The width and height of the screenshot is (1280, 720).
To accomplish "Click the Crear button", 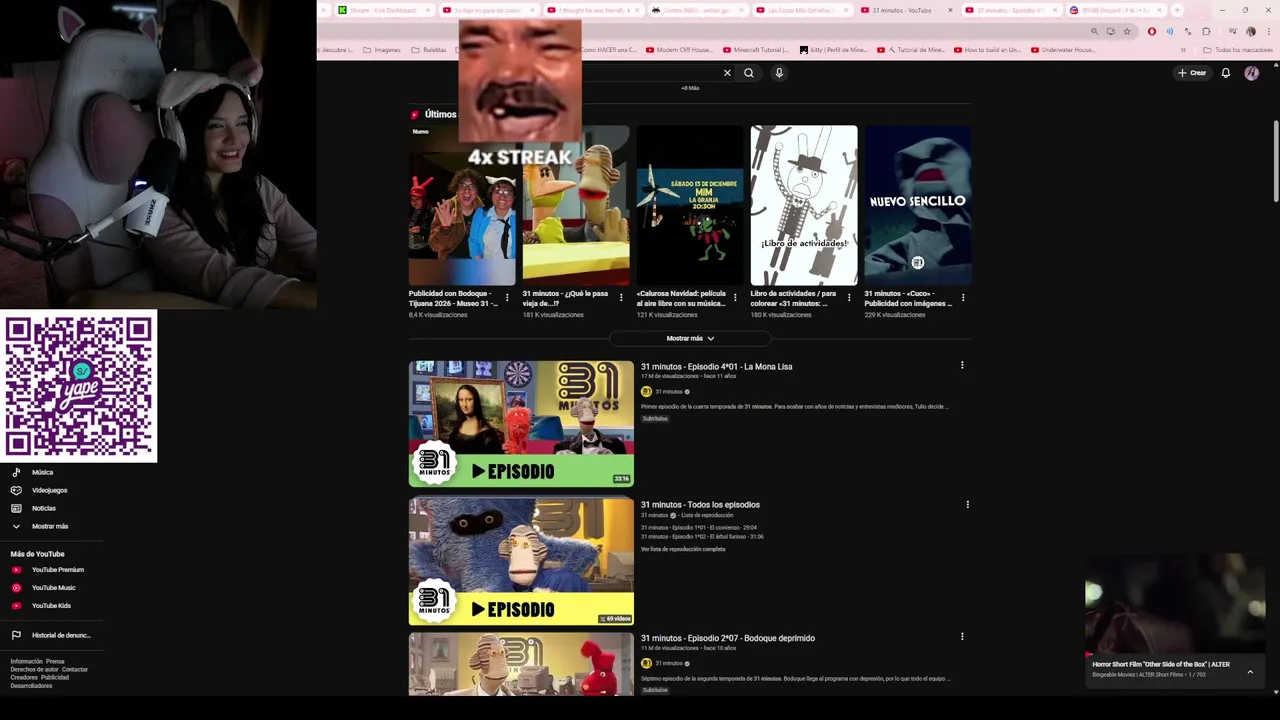I will click(x=1192, y=73).
